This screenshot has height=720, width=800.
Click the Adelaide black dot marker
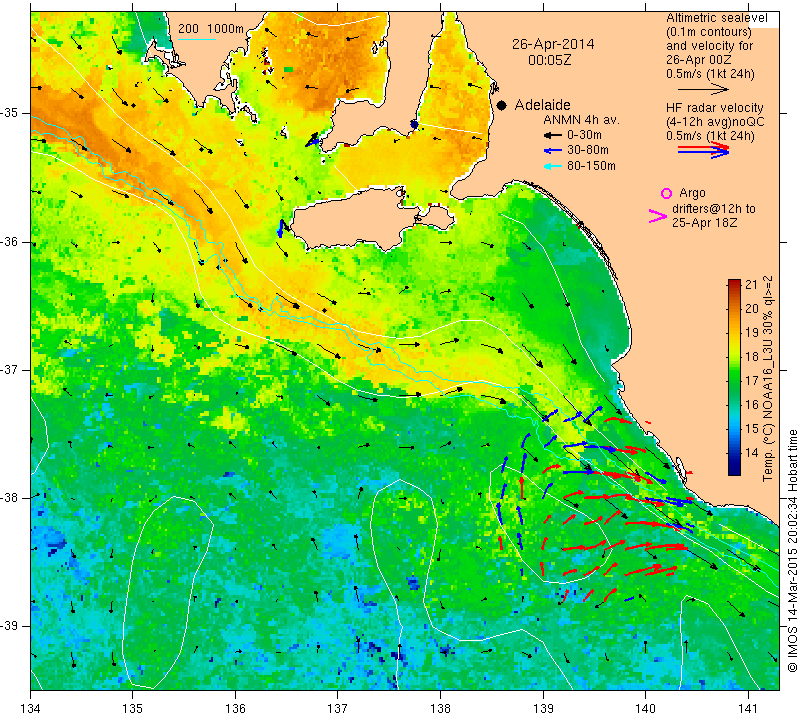pyautogui.click(x=502, y=105)
